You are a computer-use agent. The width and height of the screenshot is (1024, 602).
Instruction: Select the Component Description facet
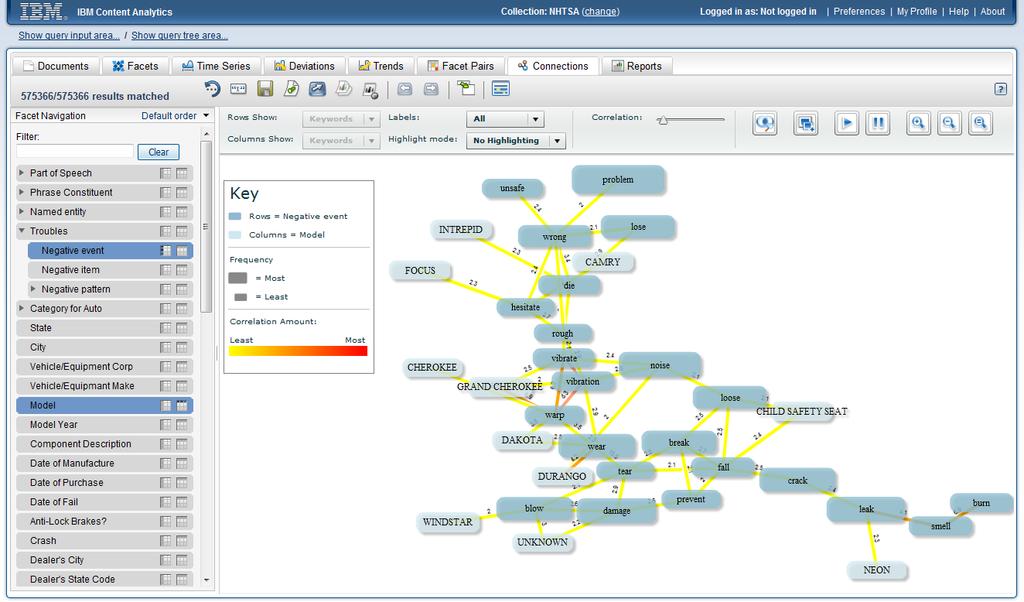(x=104, y=444)
